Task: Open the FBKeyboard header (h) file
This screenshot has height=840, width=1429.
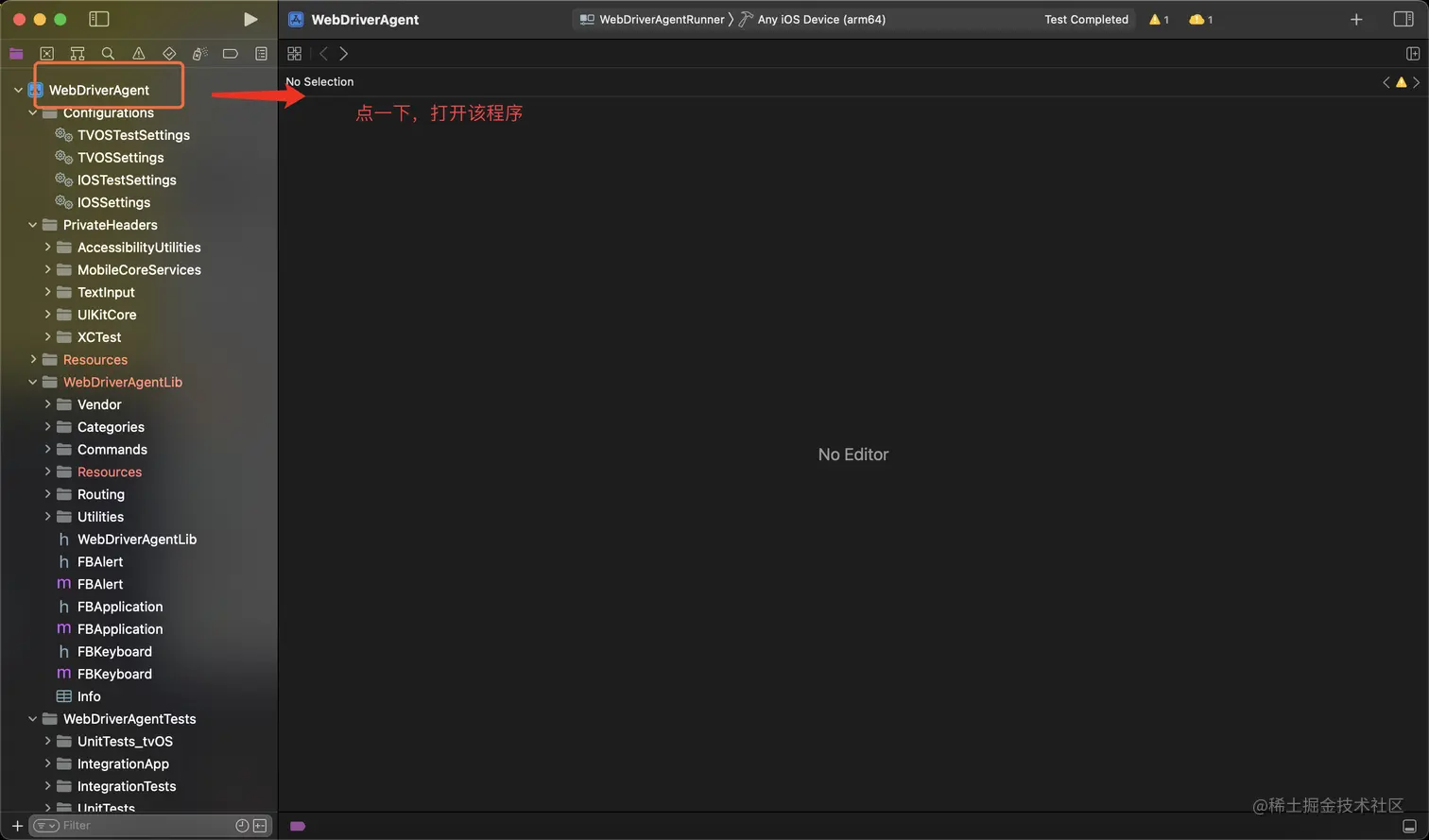Action: pos(114,652)
